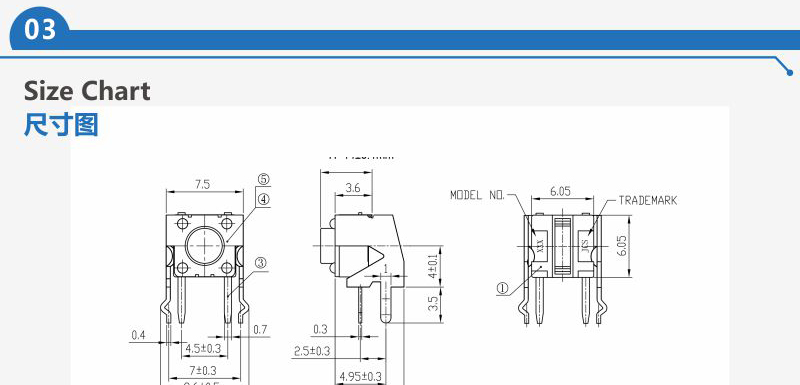Select the Size Chart heading
This screenshot has width=800, height=385.
pyautogui.click(x=87, y=91)
